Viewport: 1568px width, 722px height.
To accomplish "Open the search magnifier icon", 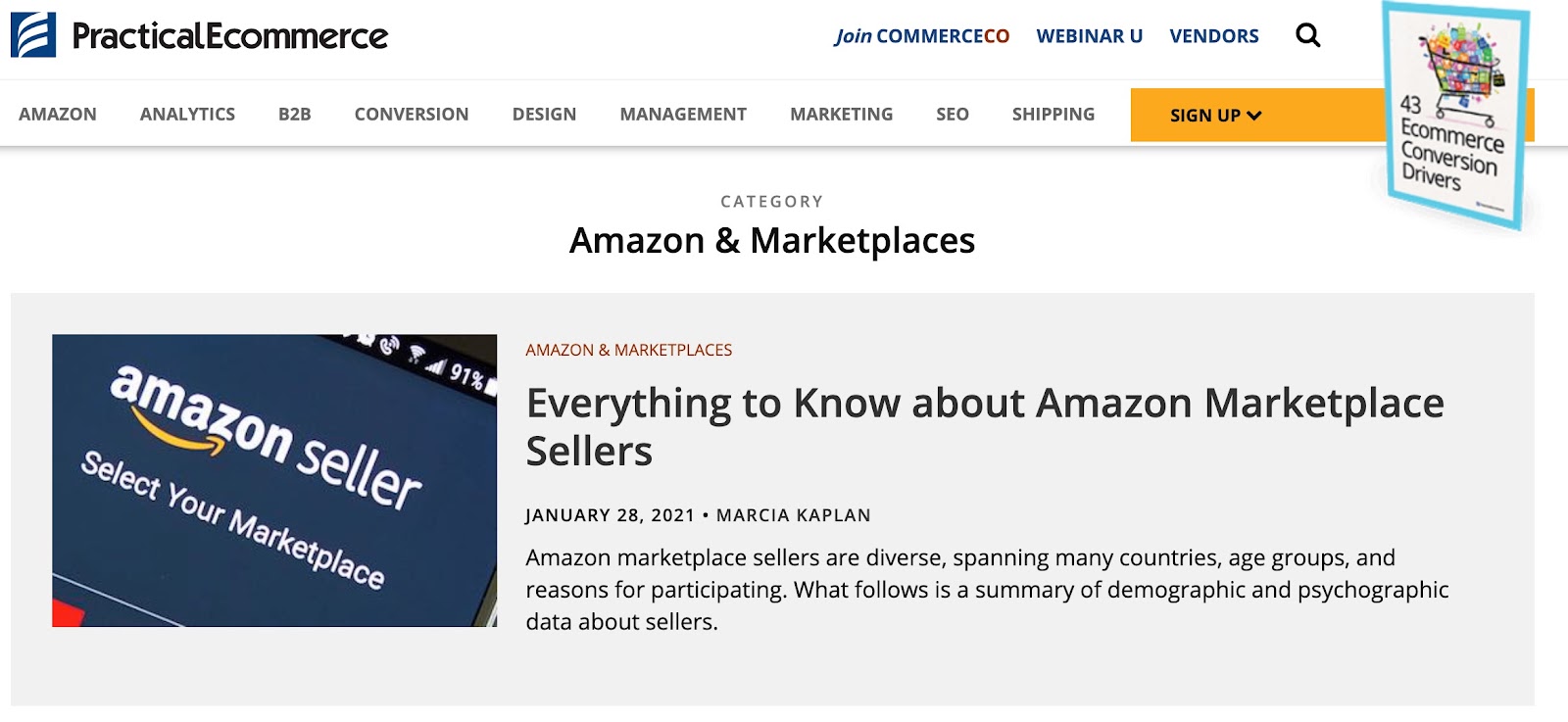I will (1307, 36).
